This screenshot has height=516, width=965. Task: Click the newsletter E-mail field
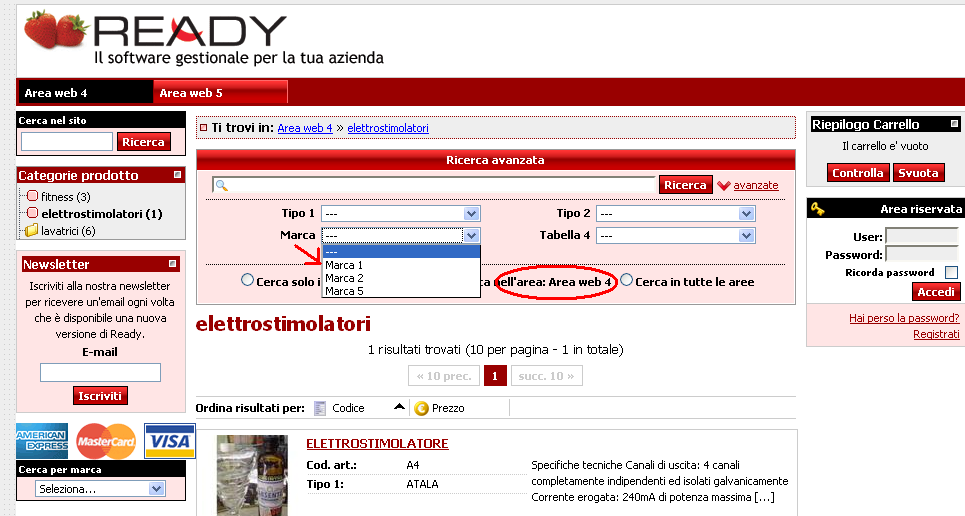pyautogui.click(x=100, y=373)
